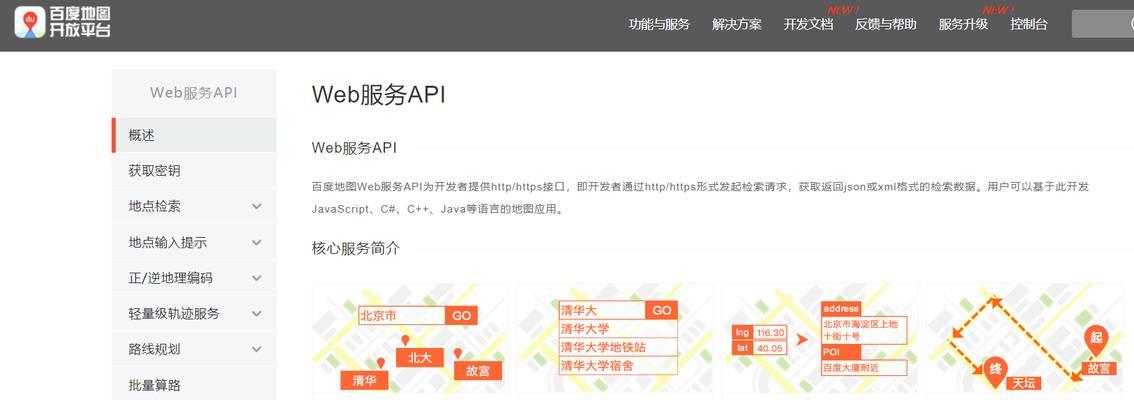
Task: Expand the 轻量级轨迹服务 chevron
Action: (257, 314)
